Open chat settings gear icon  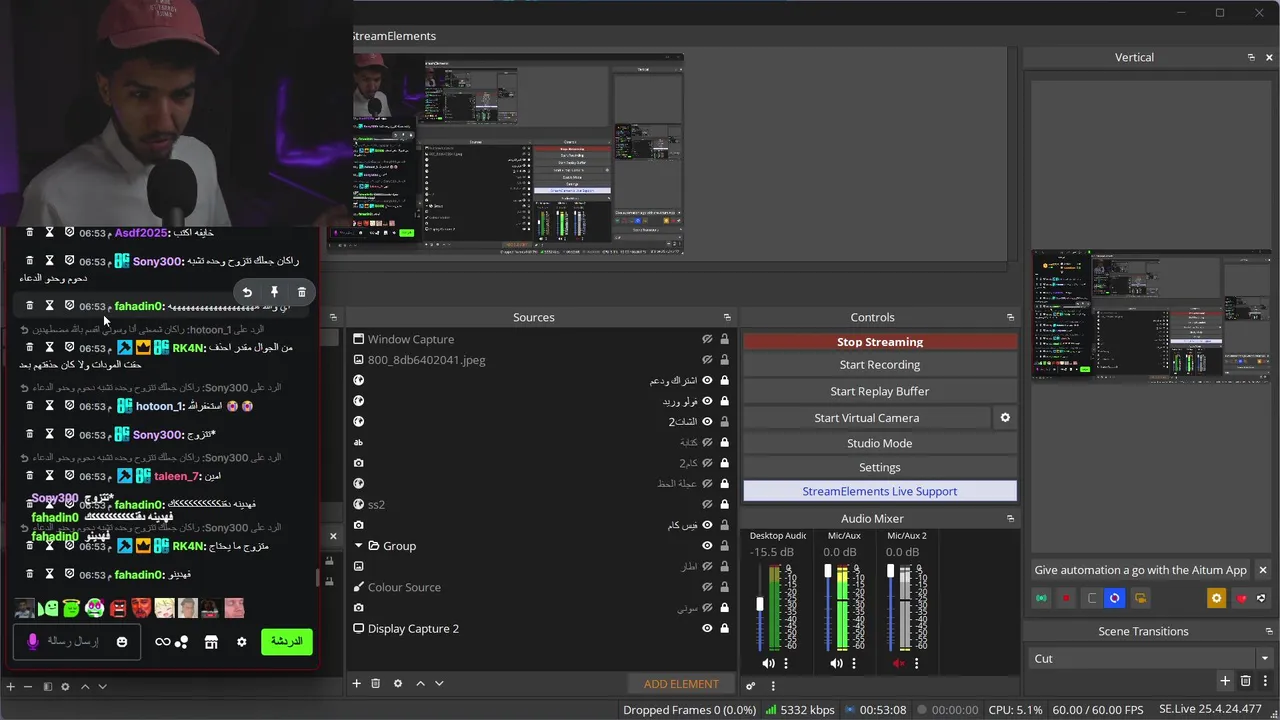point(241,642)
